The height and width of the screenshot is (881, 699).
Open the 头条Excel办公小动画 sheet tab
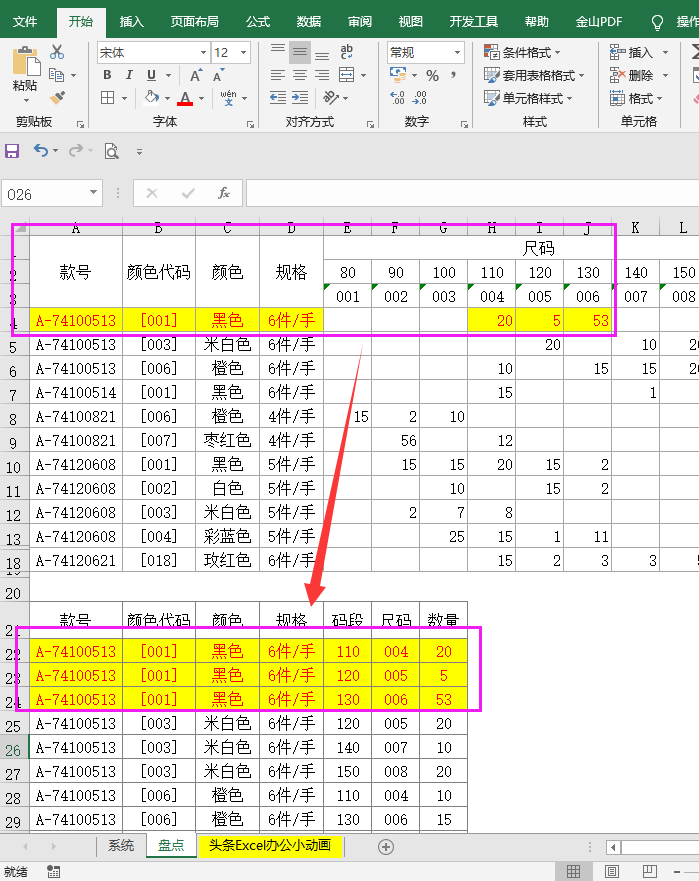pos(270,846)
